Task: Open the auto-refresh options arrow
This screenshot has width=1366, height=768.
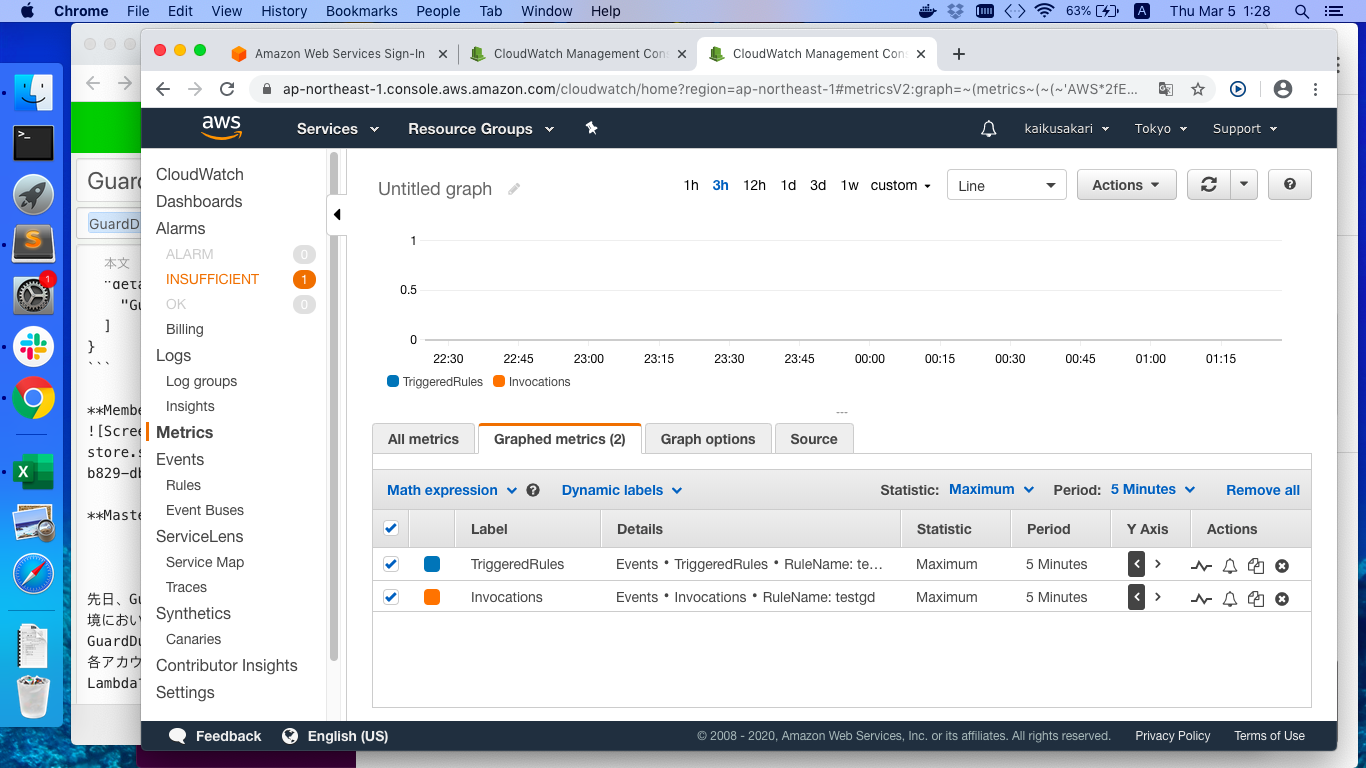Action: [x=1243, y=185]
